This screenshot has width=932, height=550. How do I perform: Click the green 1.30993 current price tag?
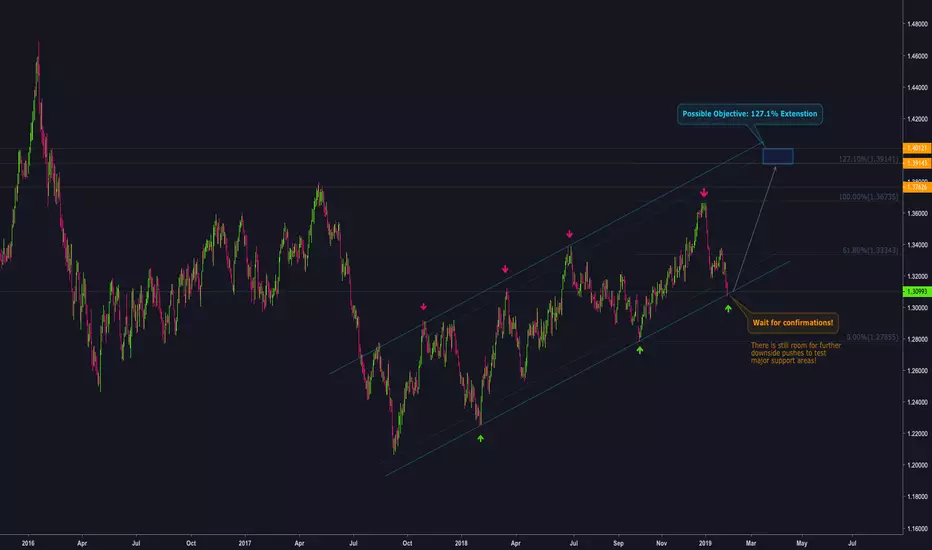click(x=915, y=291)
